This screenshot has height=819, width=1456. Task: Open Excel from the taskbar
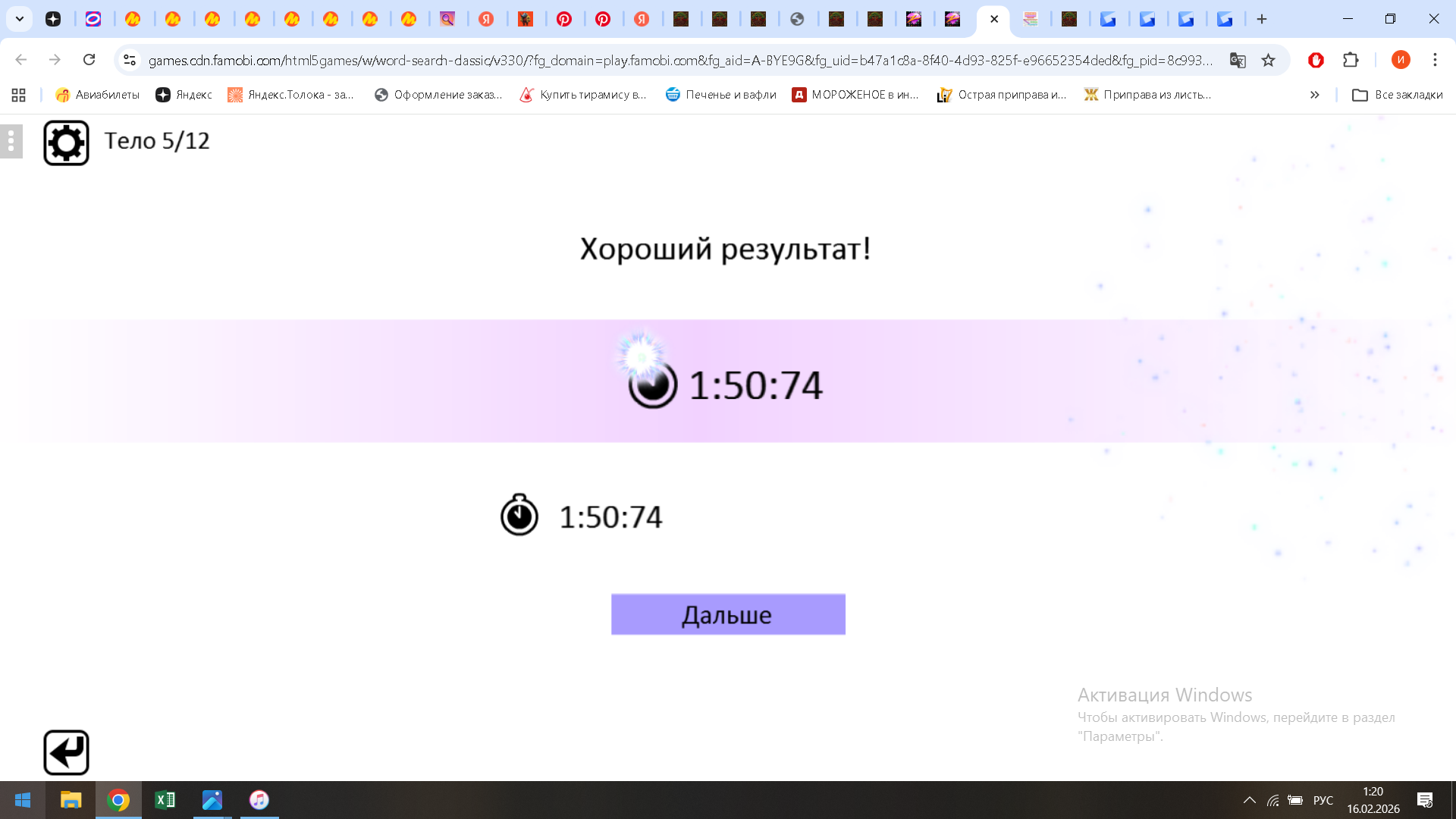[x=165, y=800]
